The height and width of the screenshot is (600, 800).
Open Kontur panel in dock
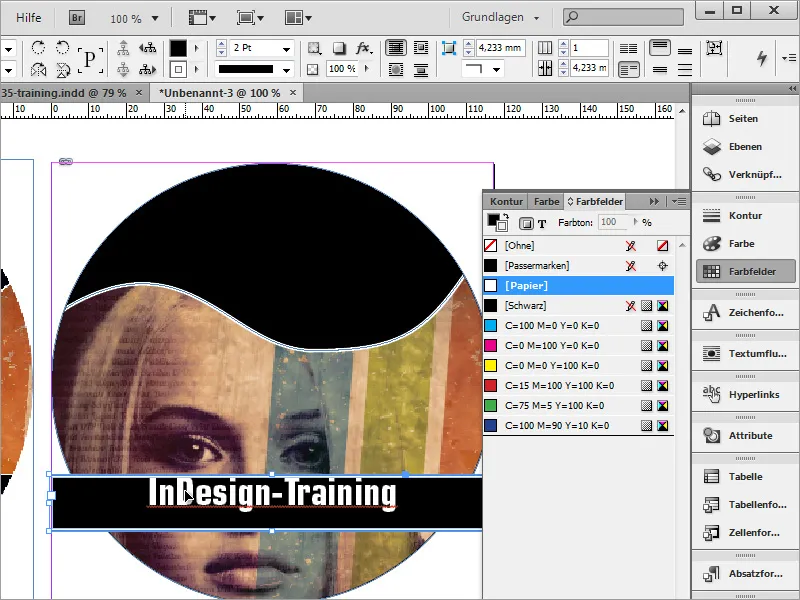[744, 215]
